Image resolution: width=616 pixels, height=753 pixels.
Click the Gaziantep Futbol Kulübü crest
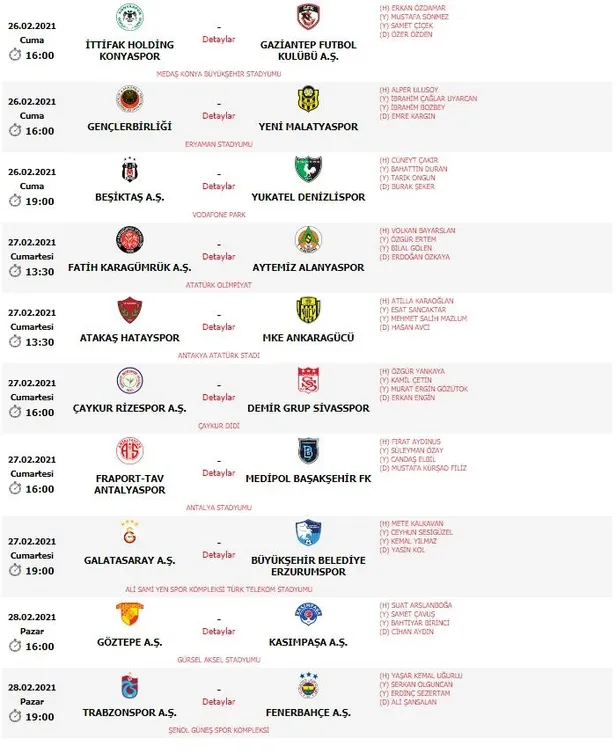[x=308, y=17]
